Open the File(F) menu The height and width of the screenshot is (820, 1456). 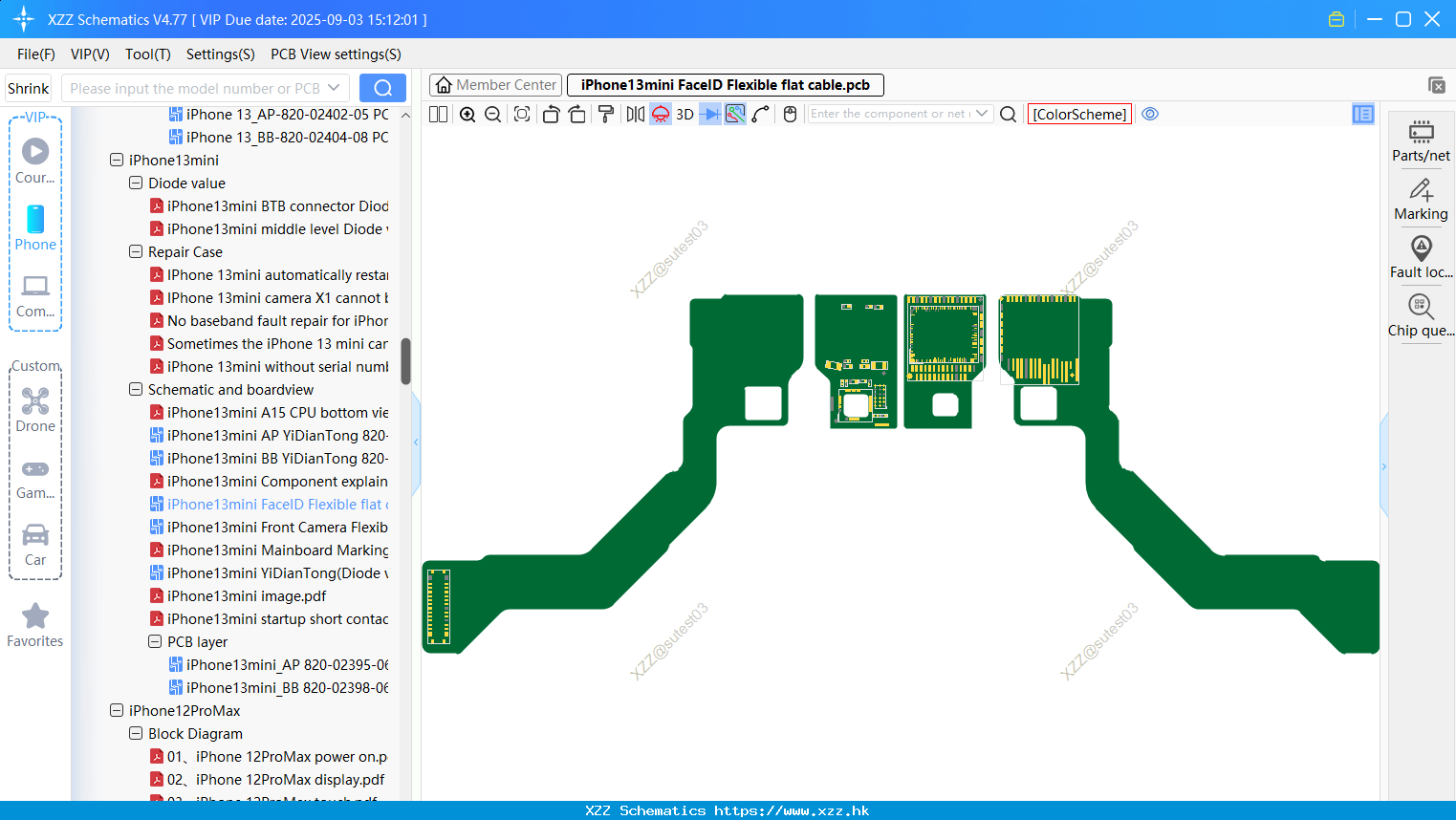[36, 54]
